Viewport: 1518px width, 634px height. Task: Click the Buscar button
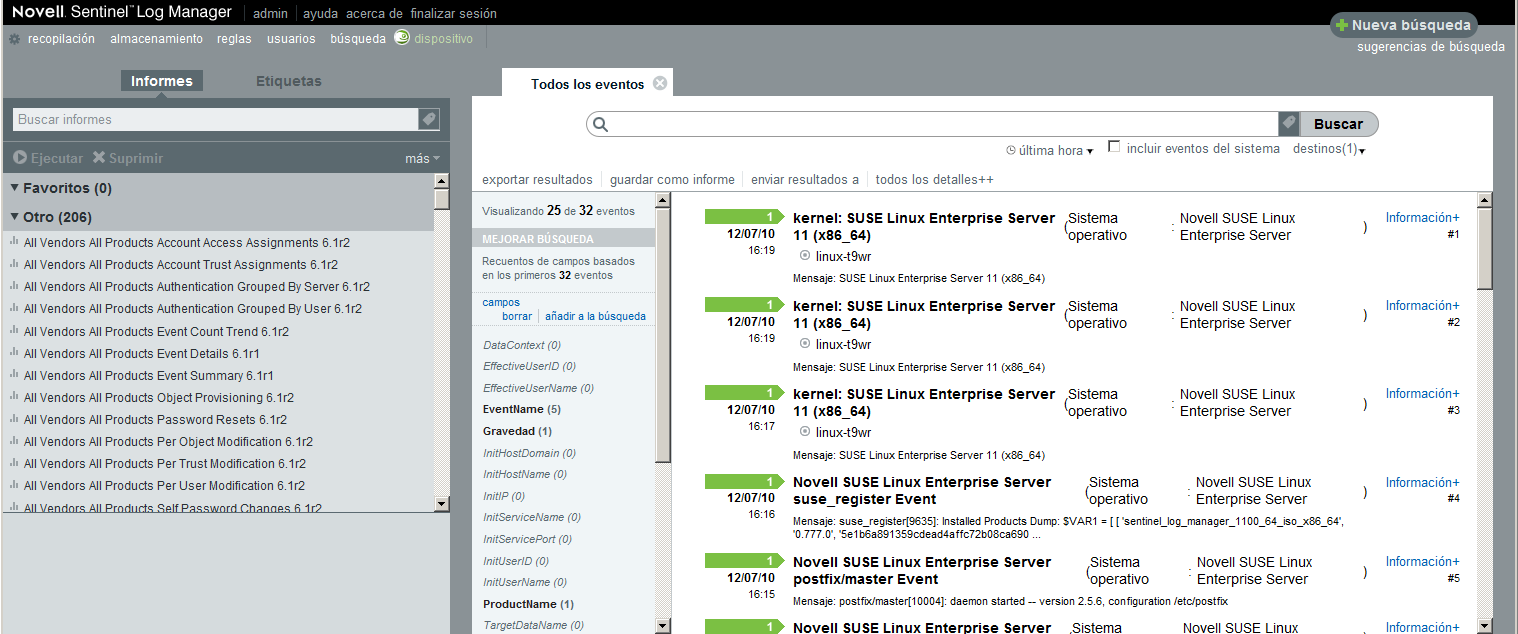pos(1338,124)
